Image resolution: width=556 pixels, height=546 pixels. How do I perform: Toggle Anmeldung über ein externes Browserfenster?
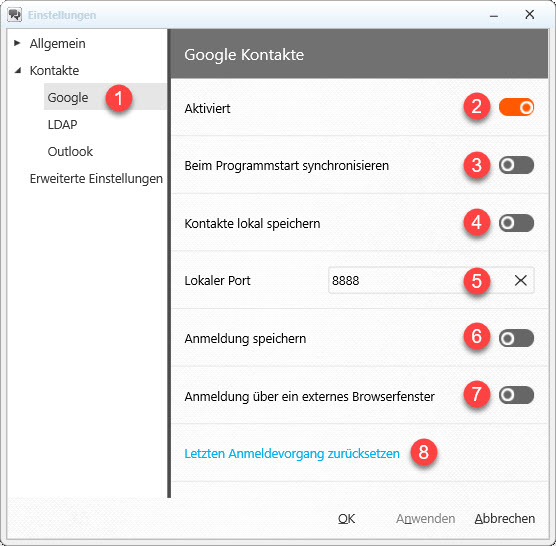point(516,395)
